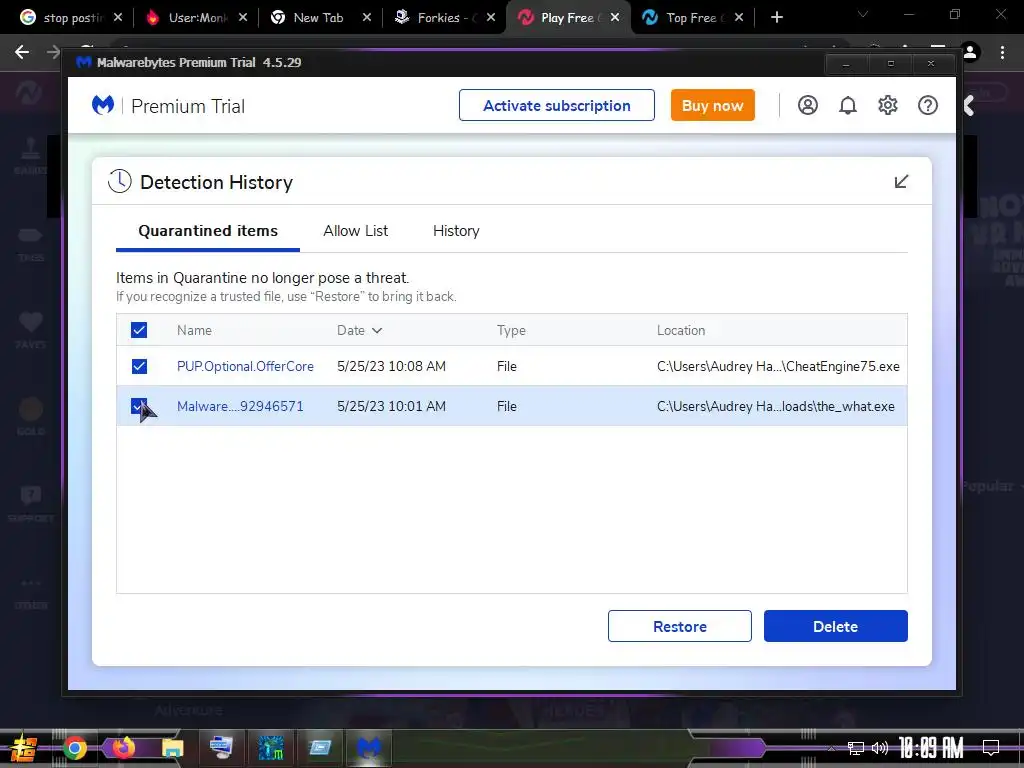Click the 5/25/23 10:01 AM date cell
The width and height of the screenshot is (1024, 768).
391,406
